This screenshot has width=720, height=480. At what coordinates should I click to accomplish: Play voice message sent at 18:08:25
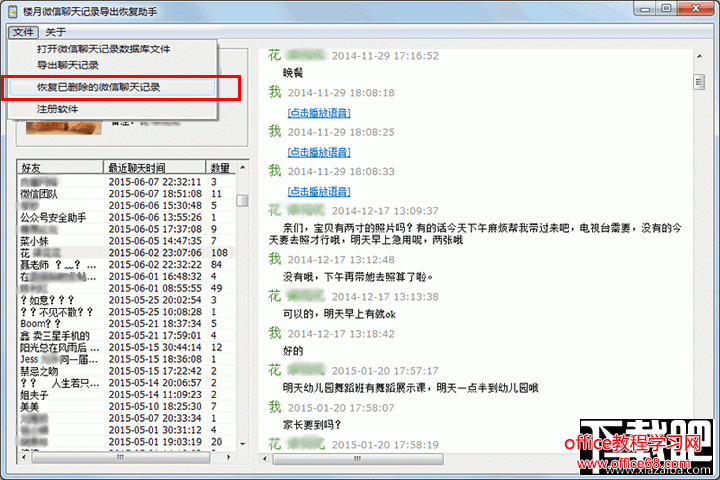(x=319, y=152)
